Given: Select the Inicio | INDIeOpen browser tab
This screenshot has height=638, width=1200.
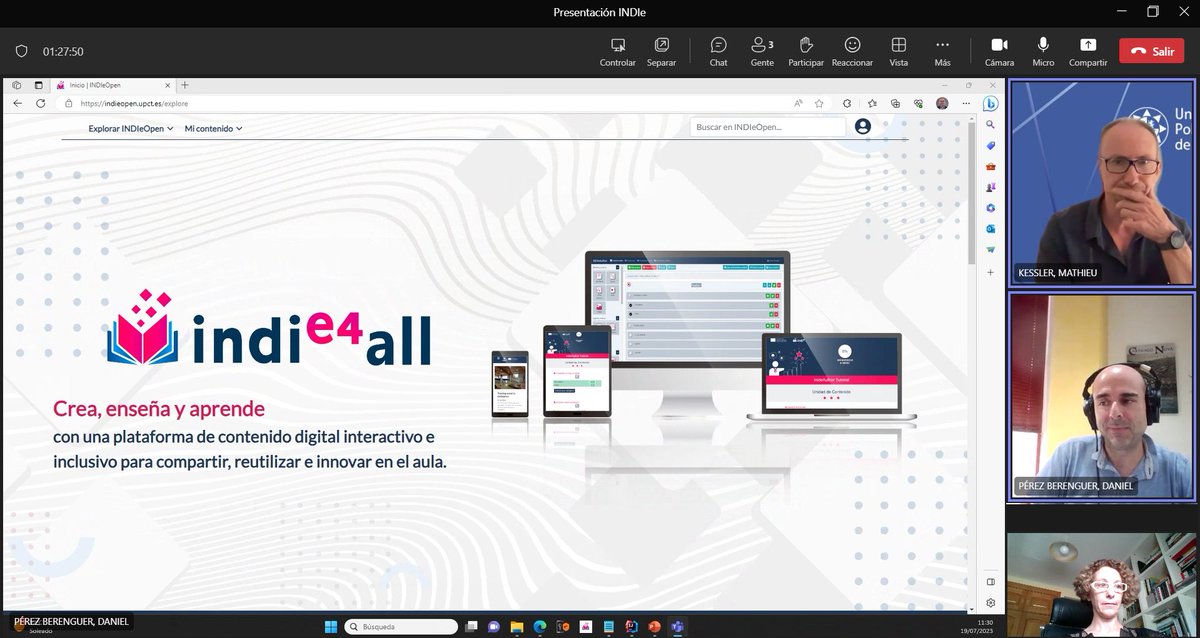Looking at the screenshot, I should pos(113,85).
